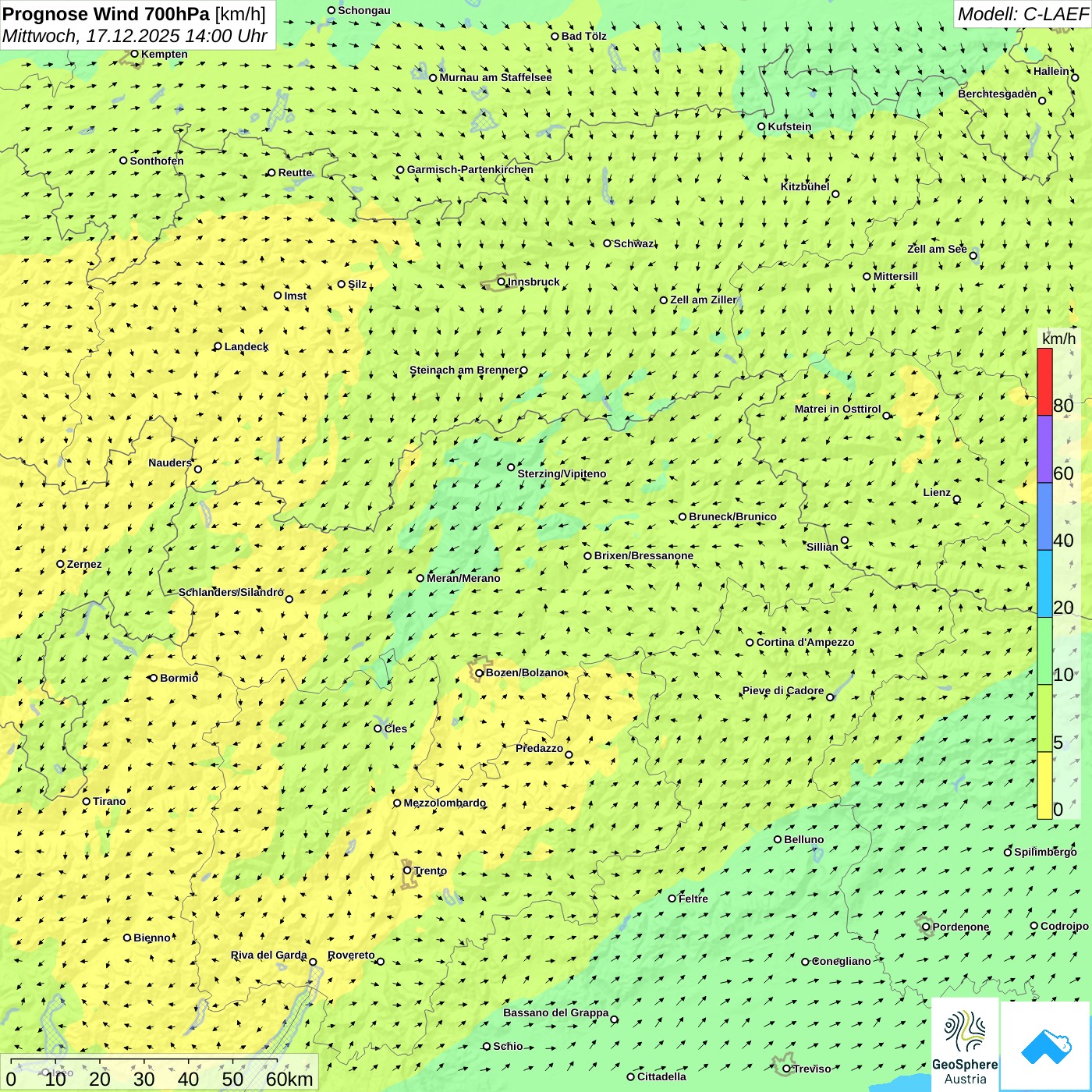The image size is (1092, 1092).
Task: Click the Zell am Ziller label
Action: click(703, 300)
